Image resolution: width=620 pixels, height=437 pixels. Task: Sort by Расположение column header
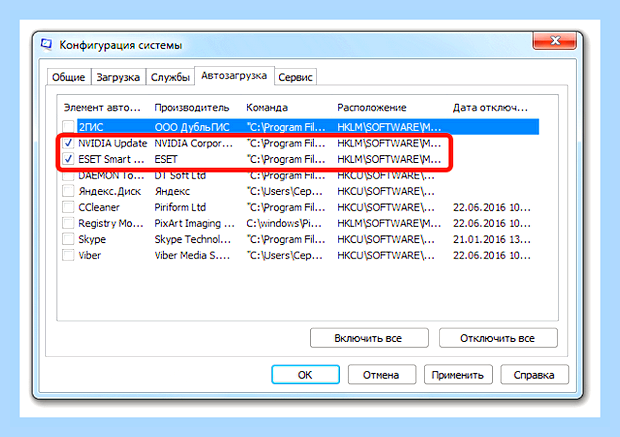372,108
